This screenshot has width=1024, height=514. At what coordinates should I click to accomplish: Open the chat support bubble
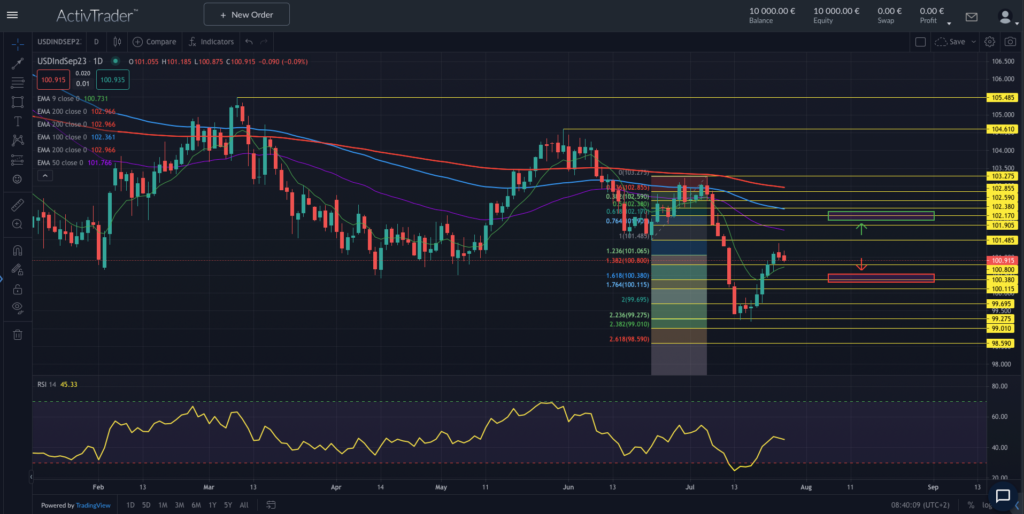coord(1003,496)
